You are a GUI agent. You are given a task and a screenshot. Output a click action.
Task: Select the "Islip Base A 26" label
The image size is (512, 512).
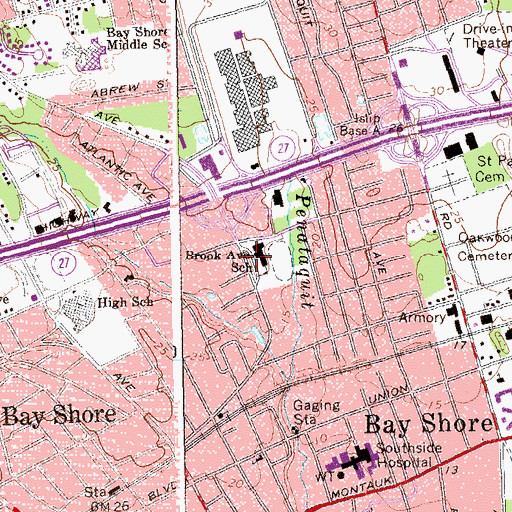tap(371, 125)
